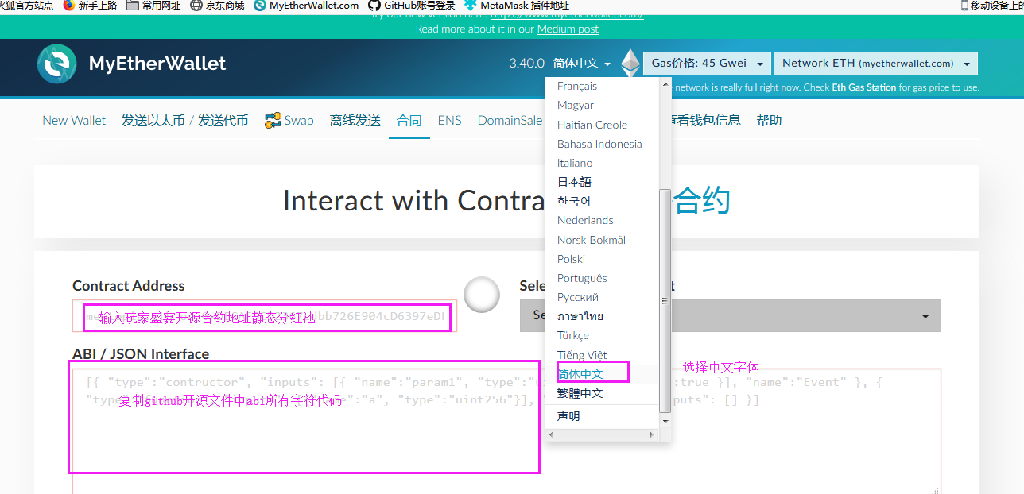Image resolution: width=1024 pixels, height=494 pixels.
Task: Select Magyar in language list
Action: (575, 105)
